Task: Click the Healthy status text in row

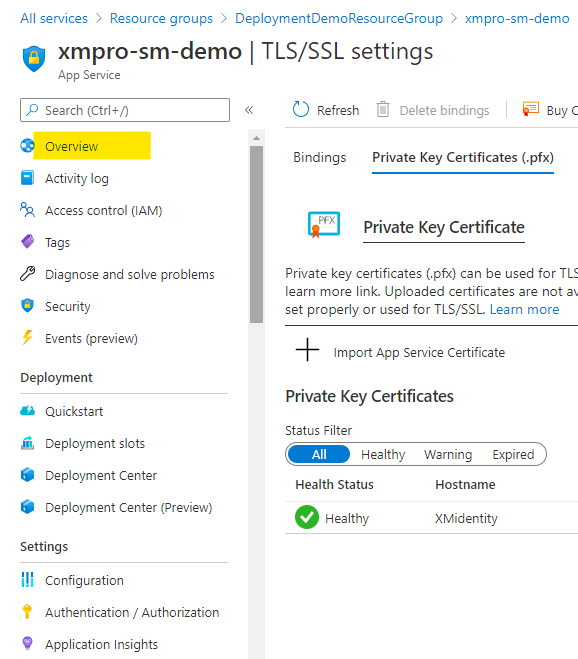Action: 347,518
